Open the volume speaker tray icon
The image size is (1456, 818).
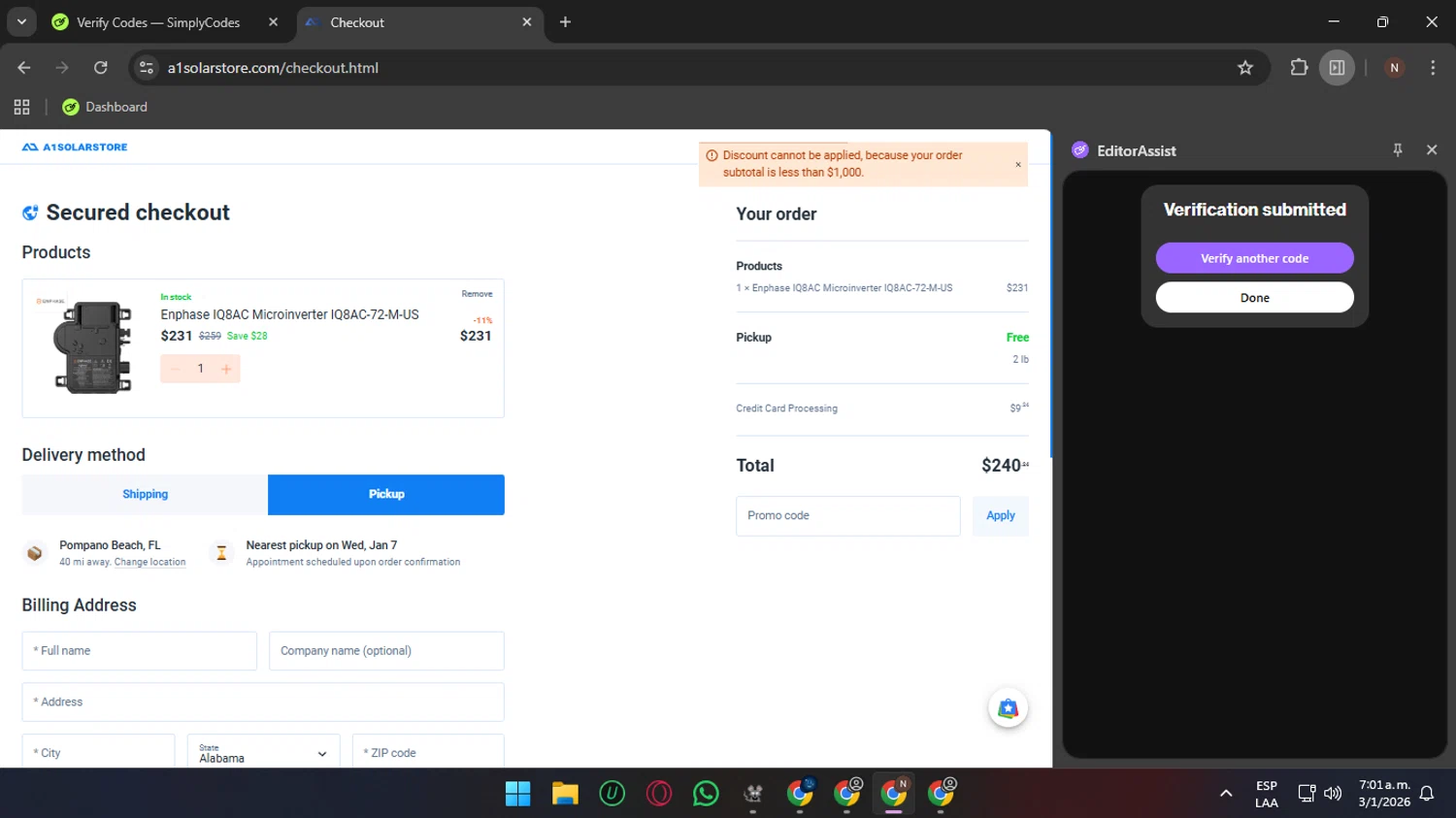tap(1333, 794)
